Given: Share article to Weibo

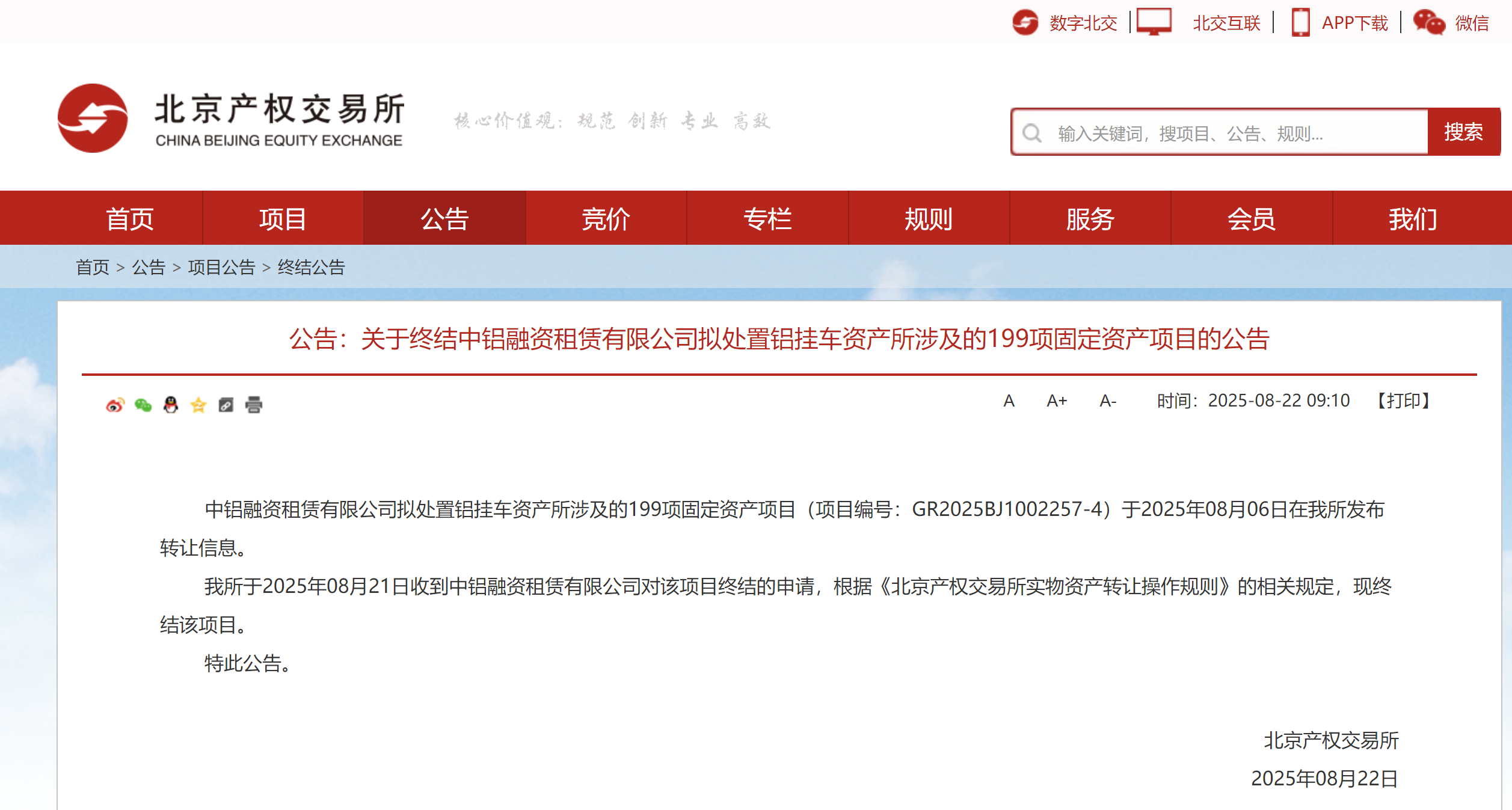Looking at the screenshot, I should (115, 405).
